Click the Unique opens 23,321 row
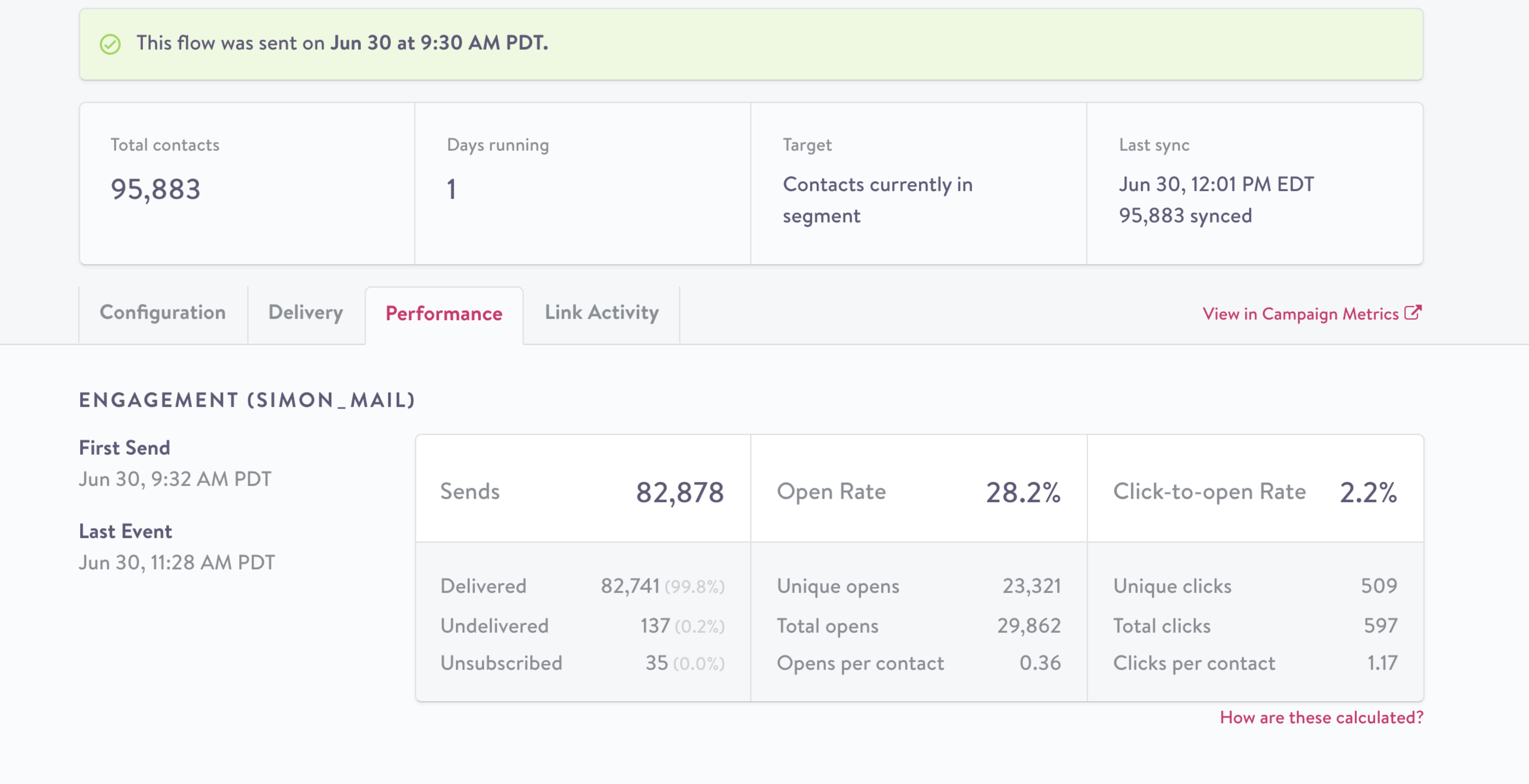 [x=918, y=586]
